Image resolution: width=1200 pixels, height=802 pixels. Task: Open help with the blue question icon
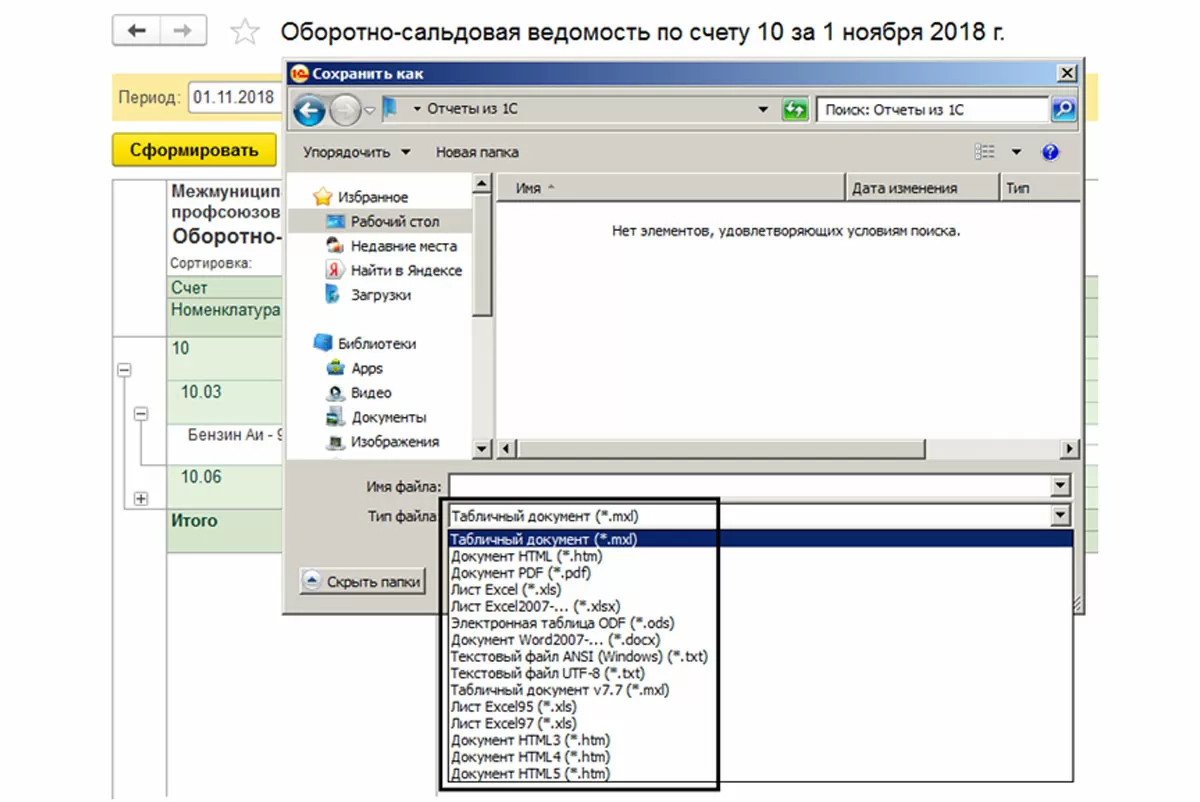1050,152
